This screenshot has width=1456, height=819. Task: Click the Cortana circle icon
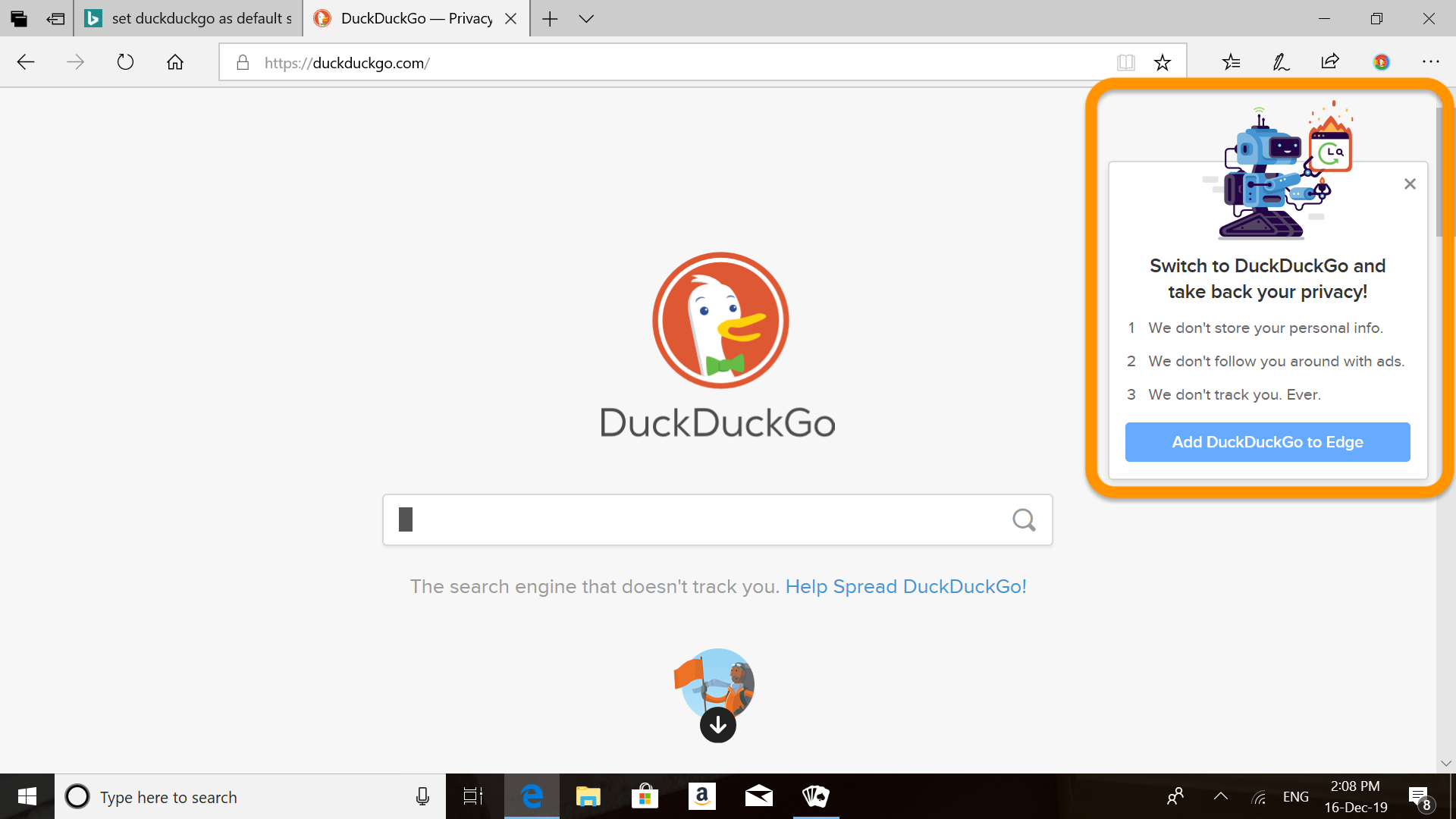[x=77, y=796]
